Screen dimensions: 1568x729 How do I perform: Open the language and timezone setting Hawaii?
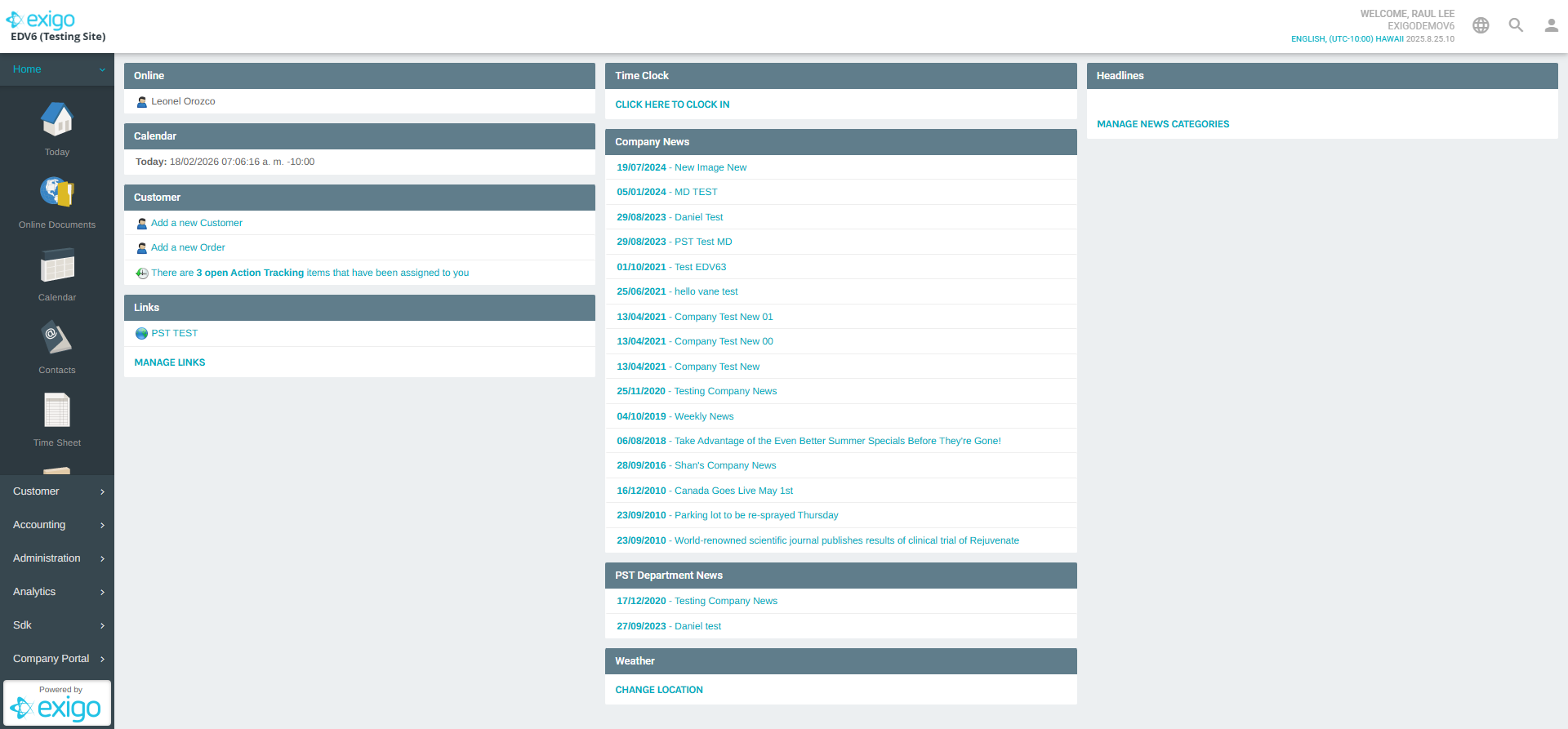pos(1347,38)
